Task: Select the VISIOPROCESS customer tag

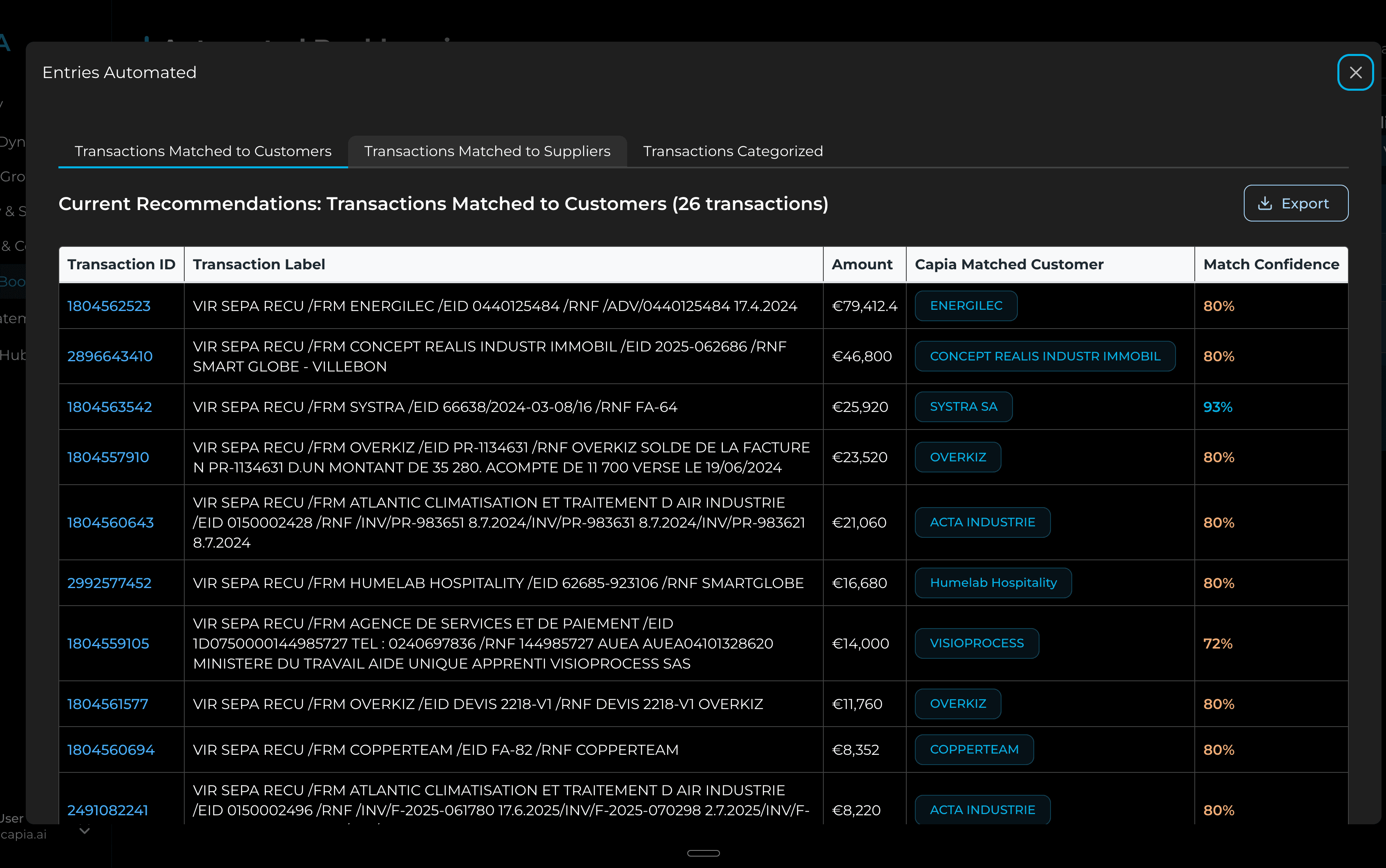Action: pyautogui.click(x=976, y=644)
